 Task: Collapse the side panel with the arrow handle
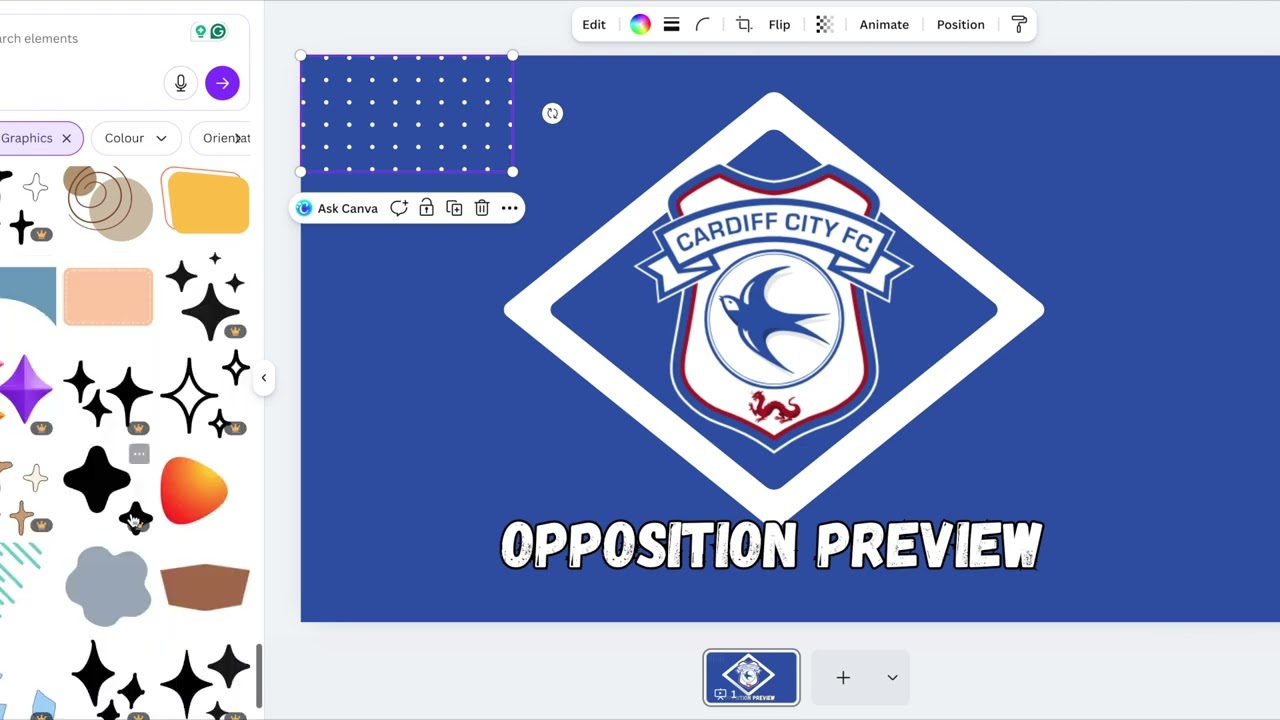click(x=264, y=378)
